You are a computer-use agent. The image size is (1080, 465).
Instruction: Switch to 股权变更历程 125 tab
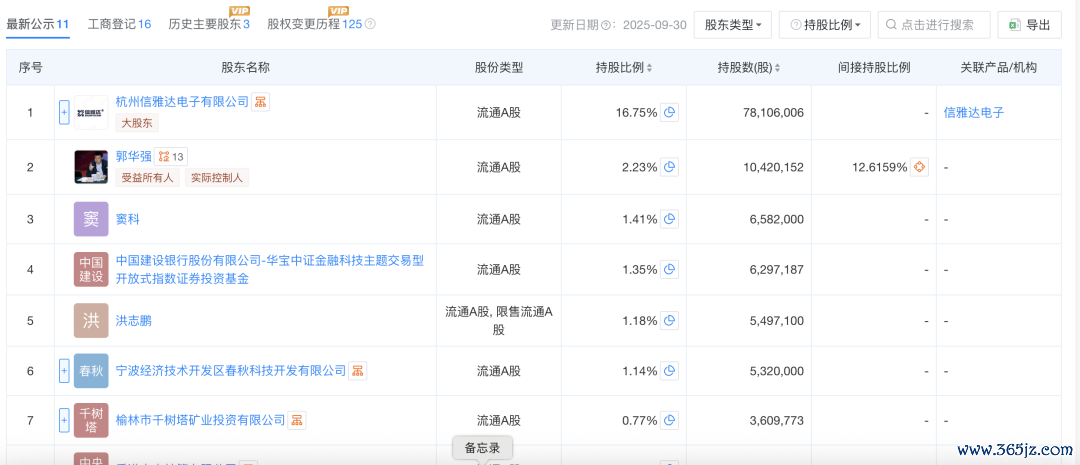[x=315, y=24]
